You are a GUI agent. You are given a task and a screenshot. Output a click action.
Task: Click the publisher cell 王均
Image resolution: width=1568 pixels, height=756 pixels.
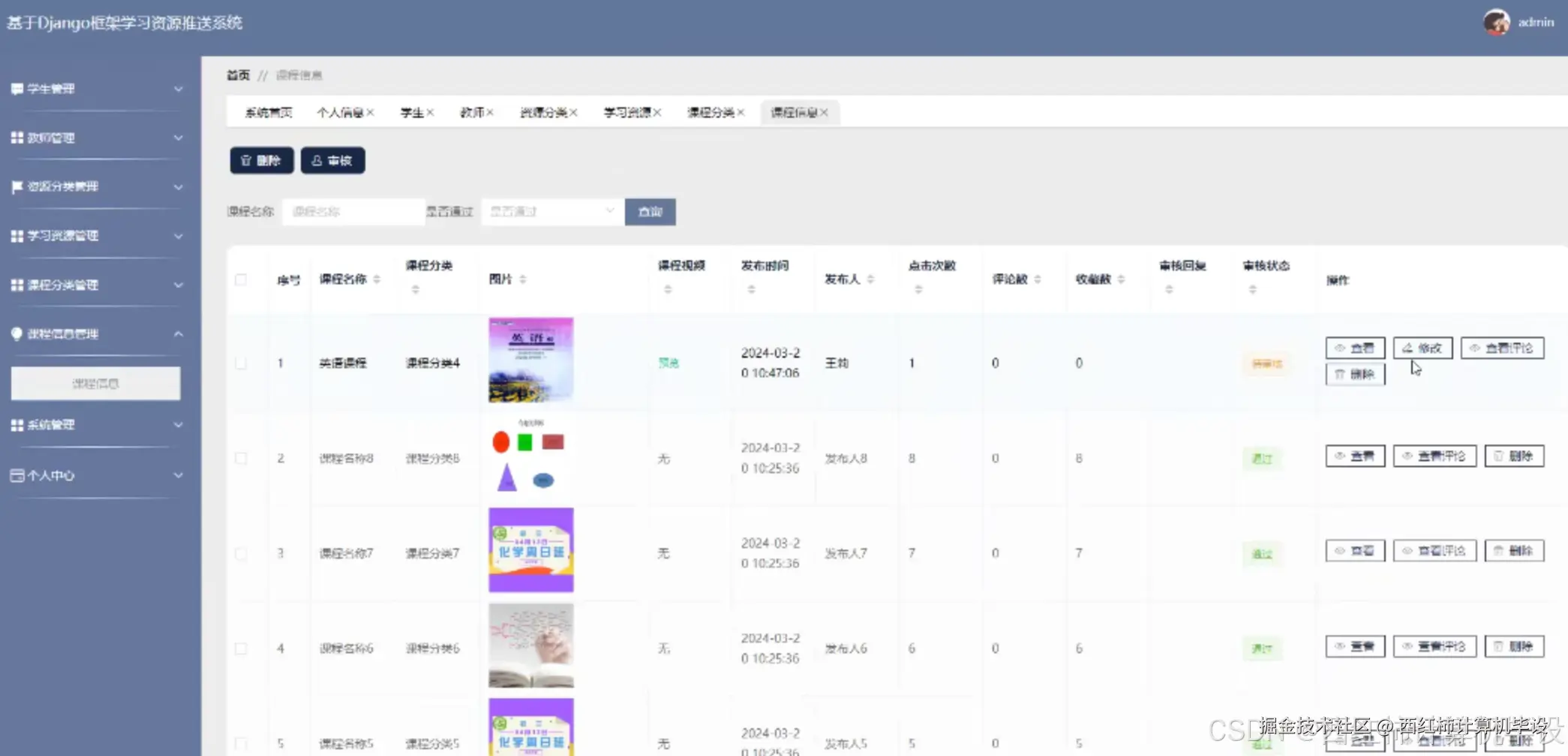(x=837, y=363)
